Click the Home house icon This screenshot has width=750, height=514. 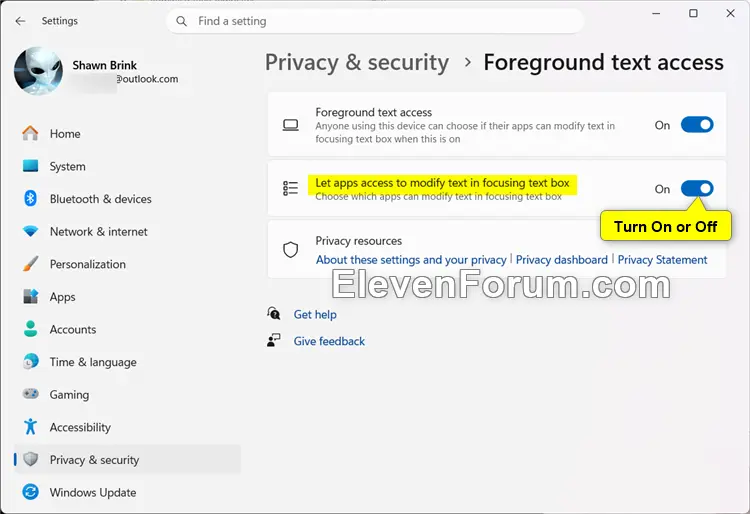pyautogui.click(x=30, y=133)
